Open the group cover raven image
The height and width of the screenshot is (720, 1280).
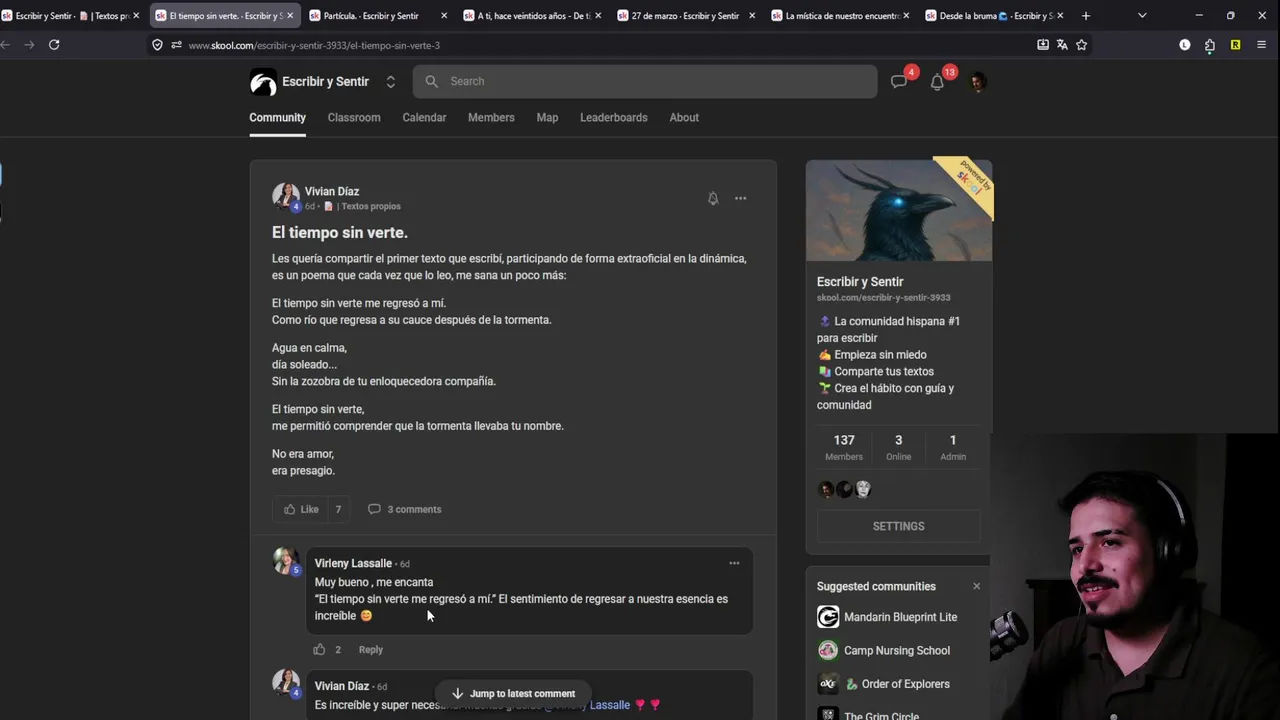899,210
